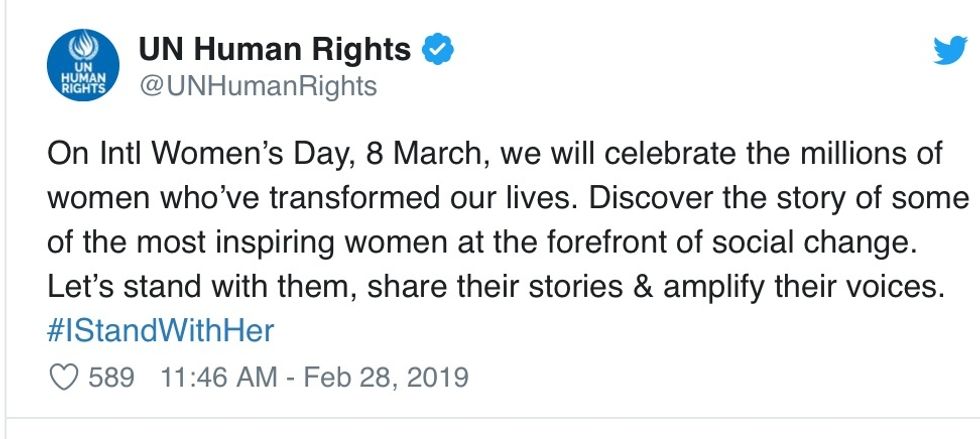Open the UN Human Rights profile avatar
980x439 pixels.
coord(83,65)
